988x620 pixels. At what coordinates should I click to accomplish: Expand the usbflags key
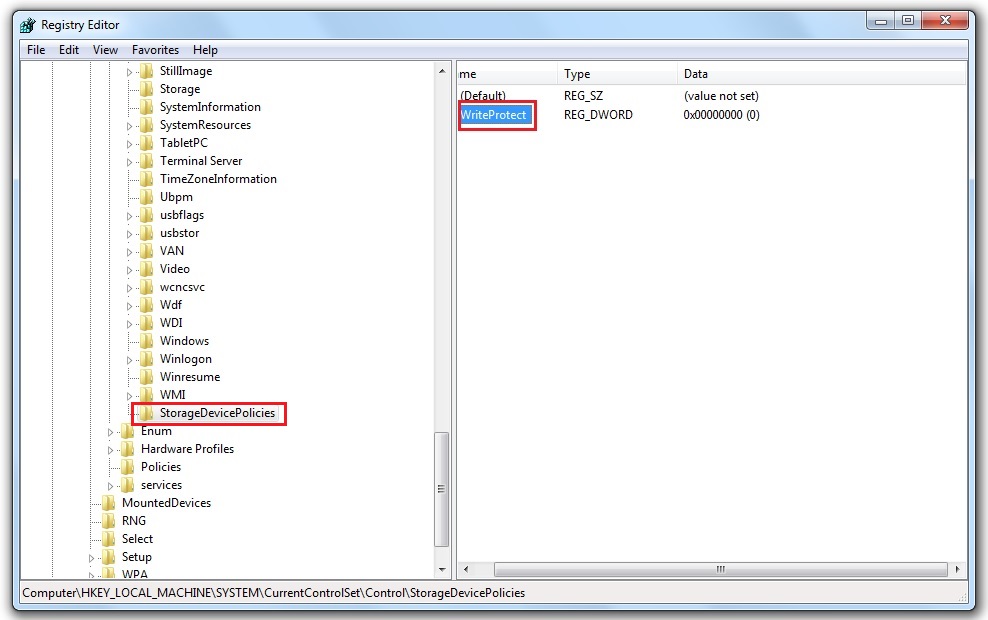point(129,216)
